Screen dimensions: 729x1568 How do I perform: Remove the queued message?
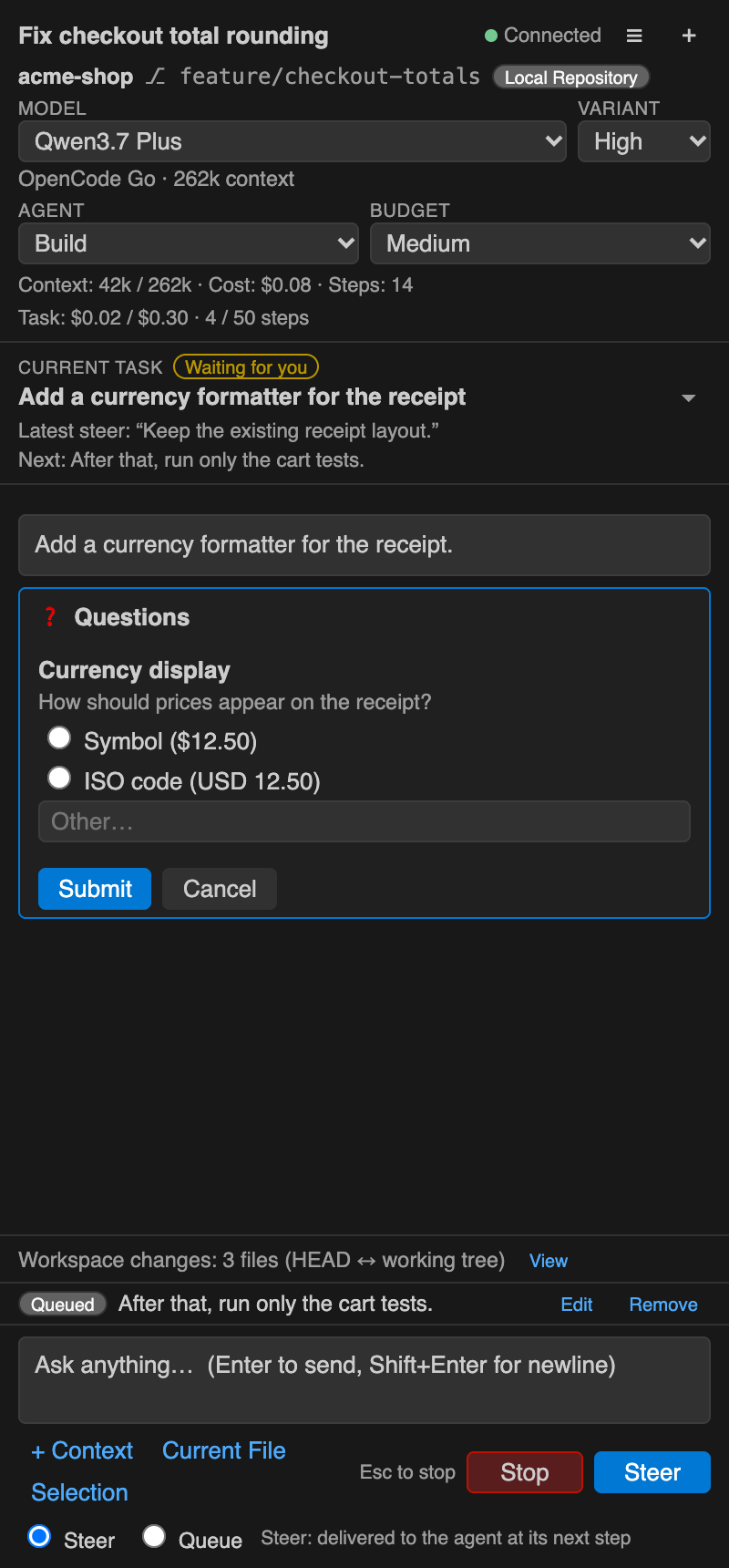(x=663, y=1305)
